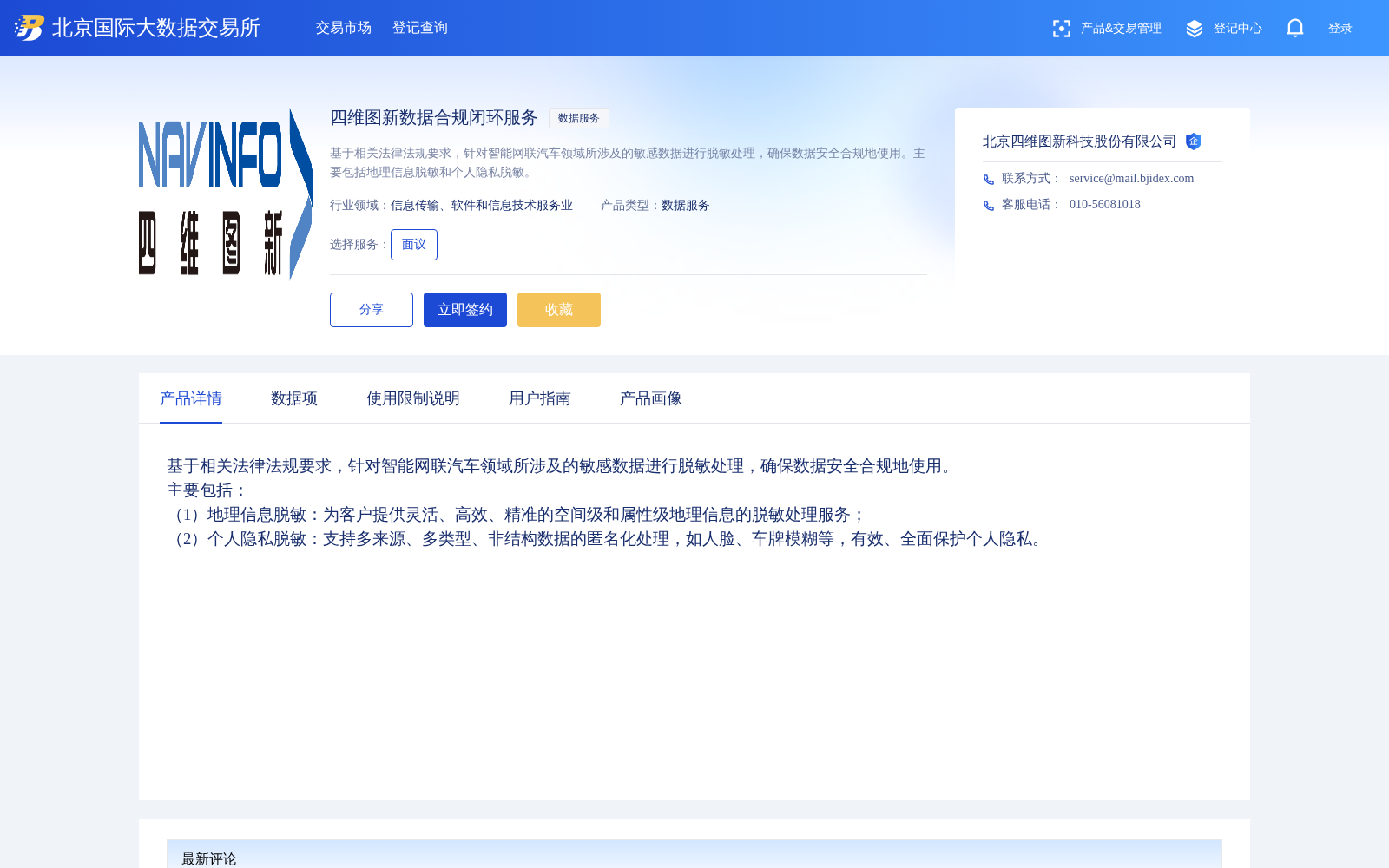Click the 产品类型 value 数据服务

click(x=686, y=206)
